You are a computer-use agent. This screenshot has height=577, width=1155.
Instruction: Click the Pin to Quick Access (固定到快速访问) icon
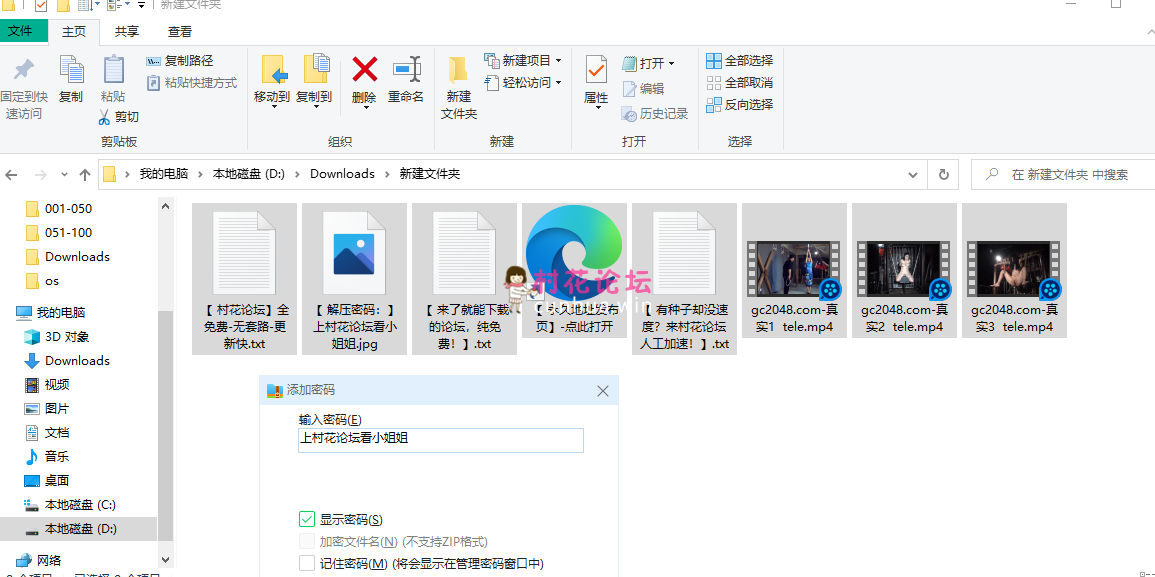(23, 70)
